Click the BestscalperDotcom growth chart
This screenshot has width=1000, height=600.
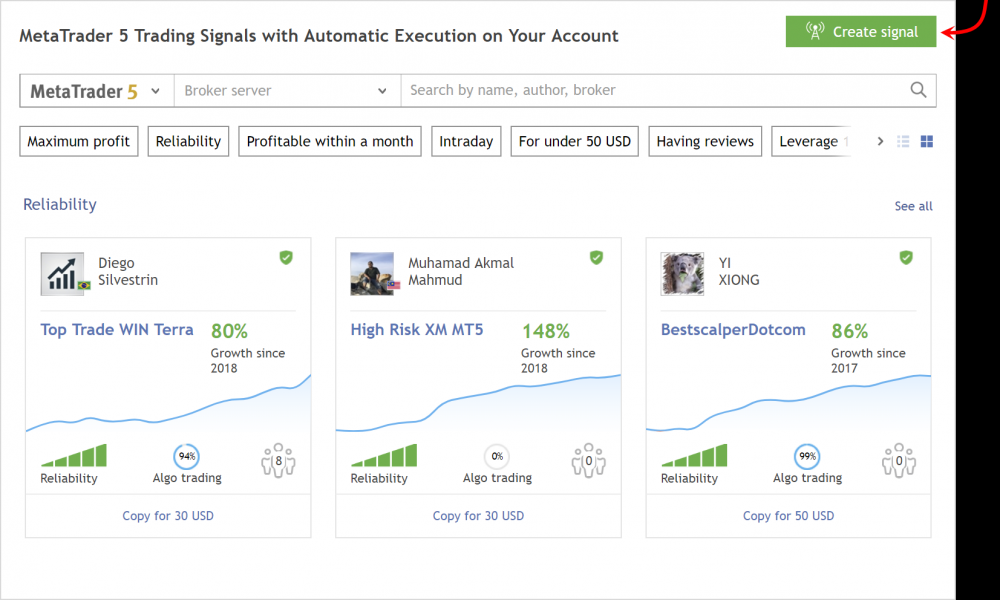[x=788, y=404]
